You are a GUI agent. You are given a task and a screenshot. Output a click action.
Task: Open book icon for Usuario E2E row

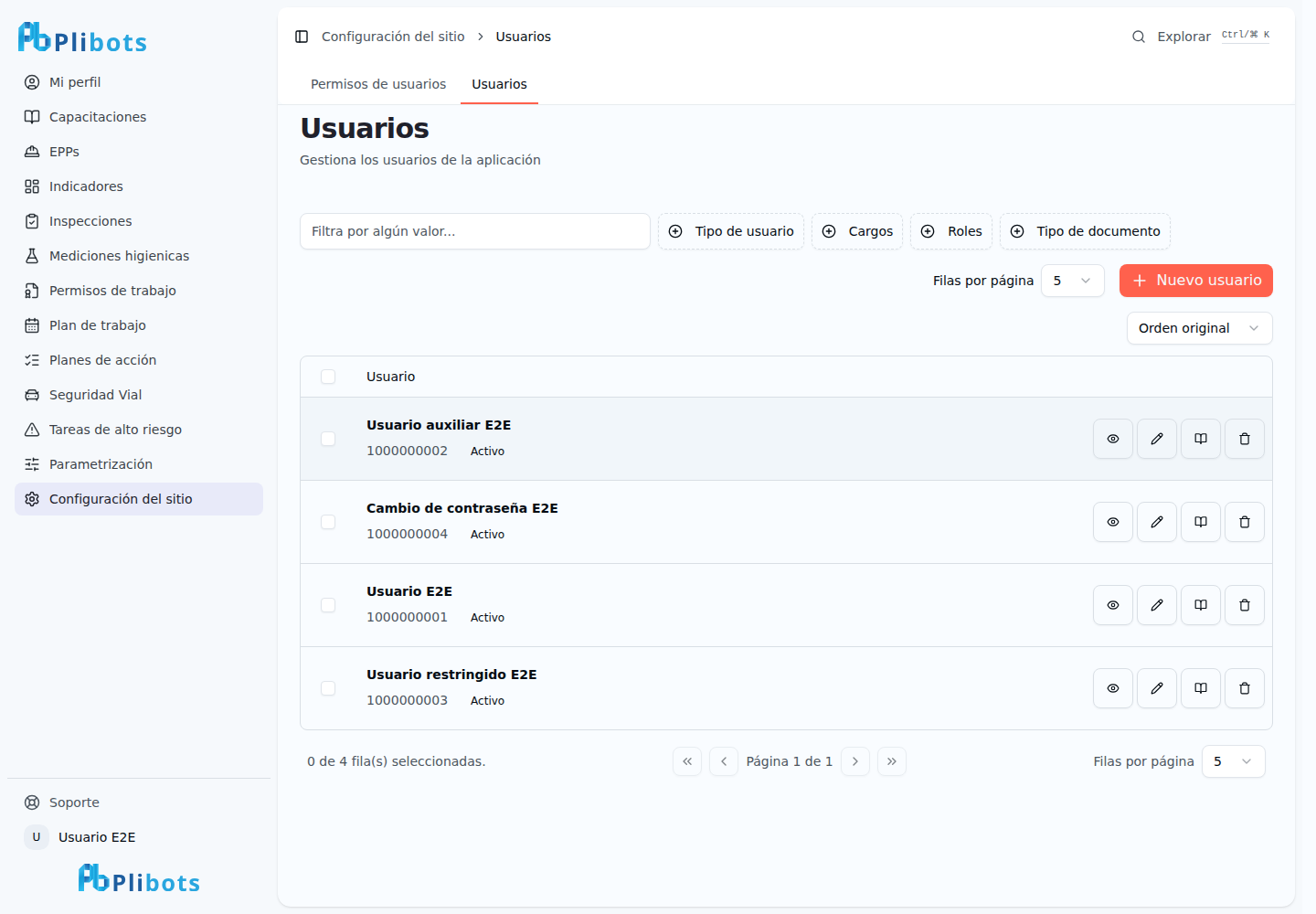[1201, 605]
